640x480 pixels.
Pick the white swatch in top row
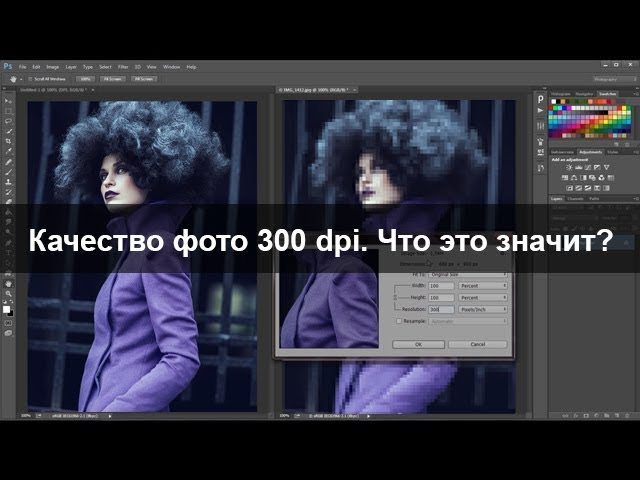553,102
